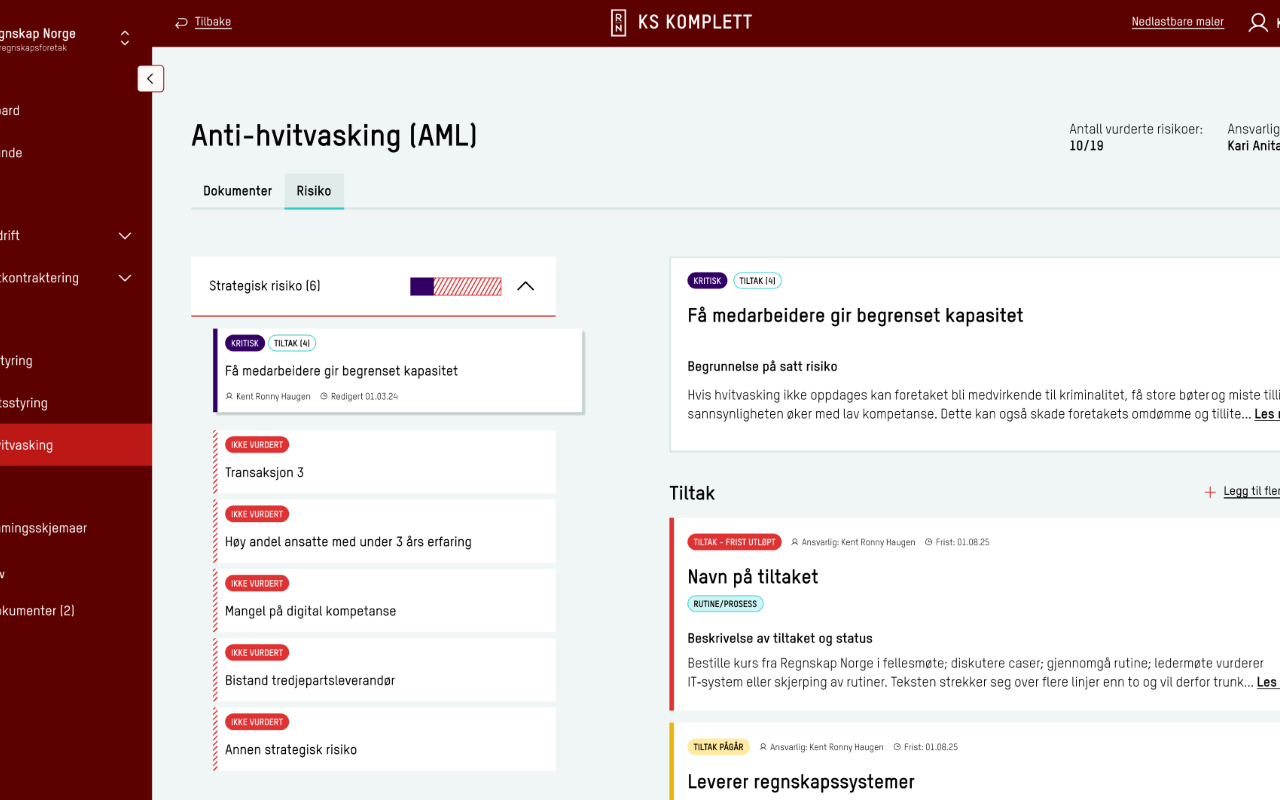Collapse the Strategisk risiko section
The width and height of the screenshot is (1280, 800).
tap(525, 286)
